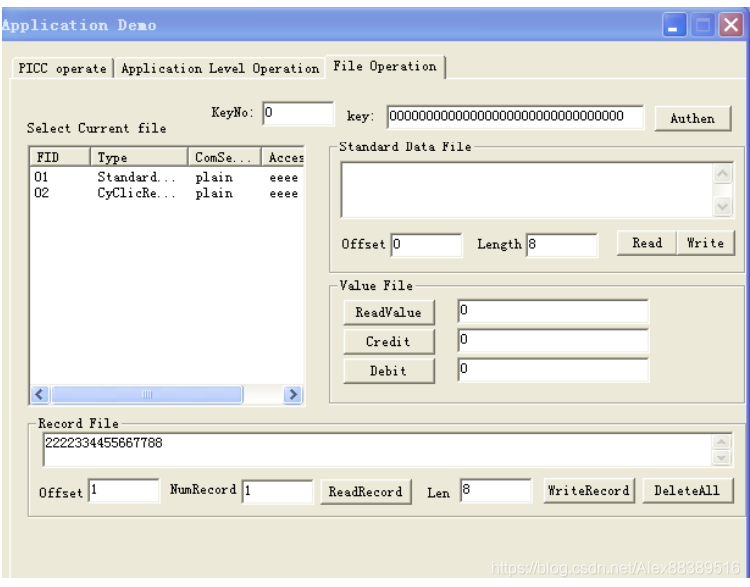Focus the Len field
This screenshot has height=587, width=750.
pos(496,490)
